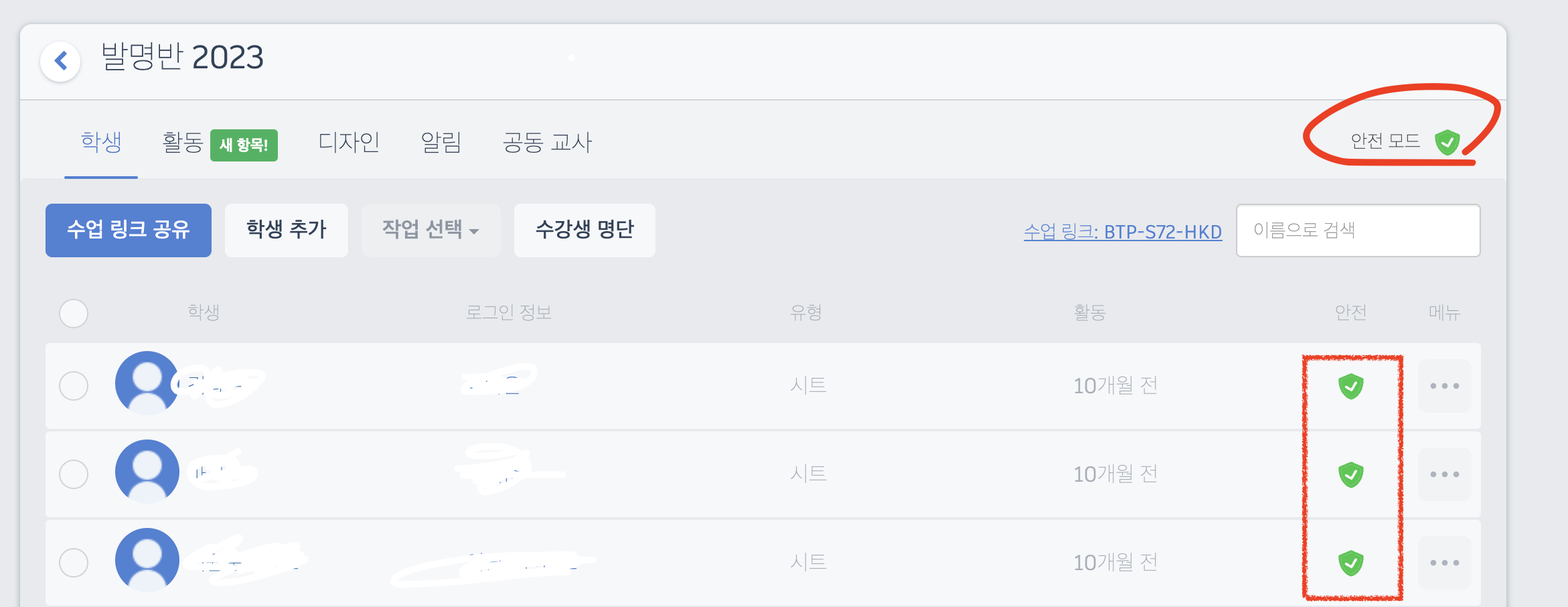Click third student's green safety shield

click(x=1351, y=563)
